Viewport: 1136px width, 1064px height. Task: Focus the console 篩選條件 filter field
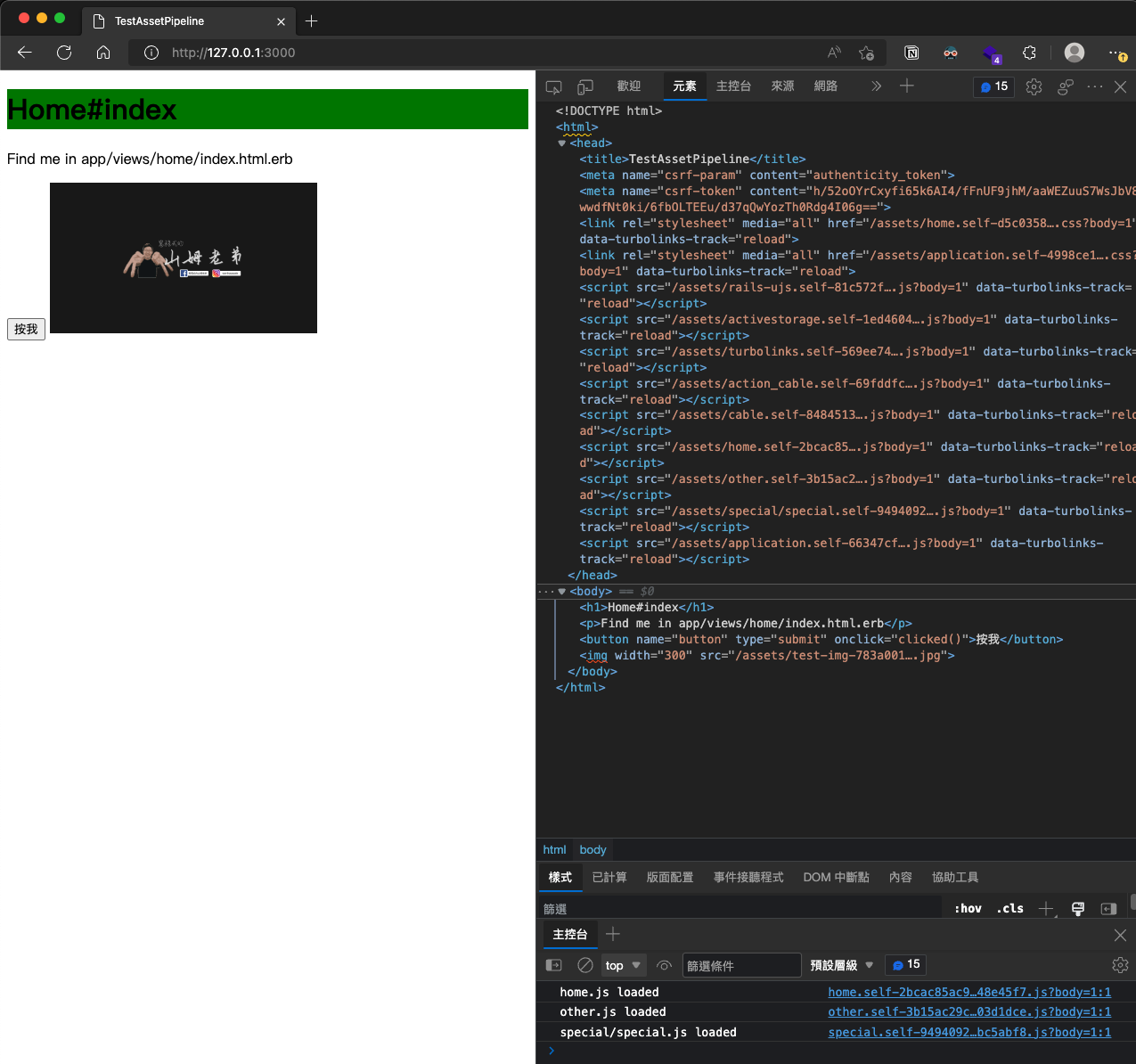741,965
